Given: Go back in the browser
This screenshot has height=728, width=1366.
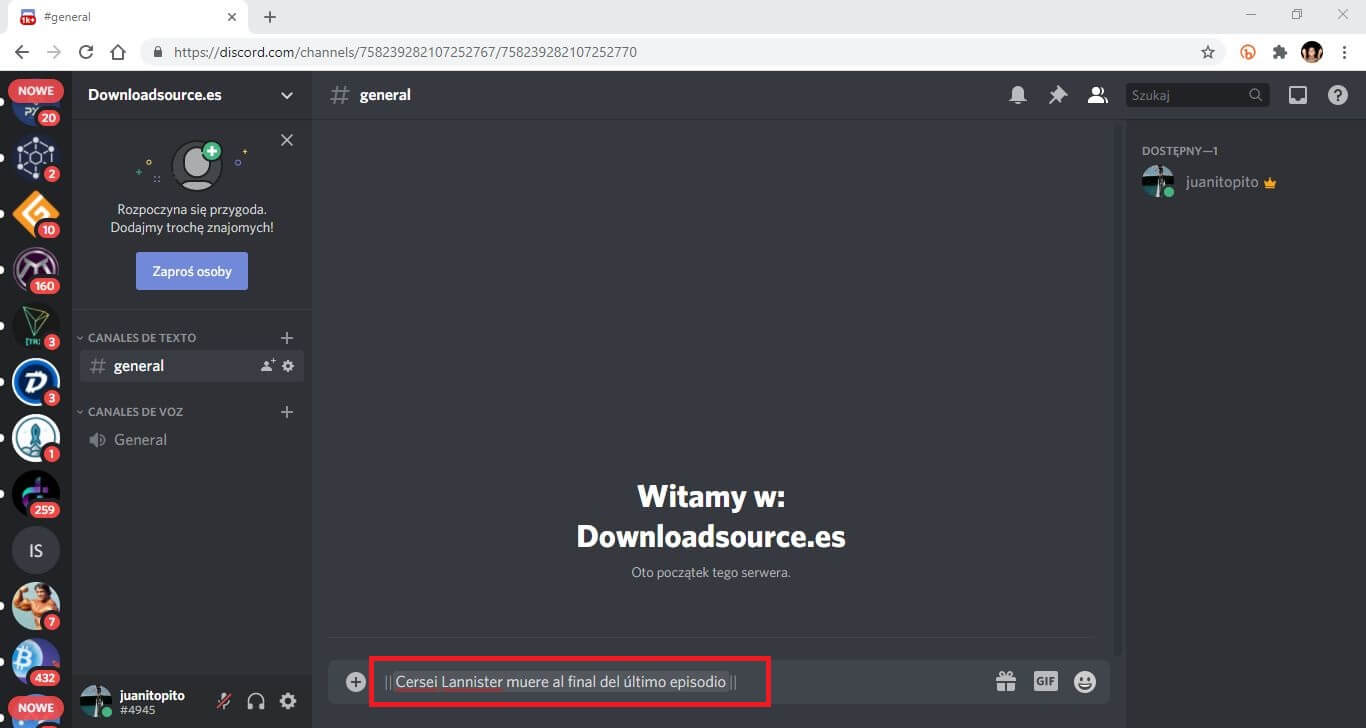Looking at the screenshot, I should pyautogui.click(x=22, y=52).
